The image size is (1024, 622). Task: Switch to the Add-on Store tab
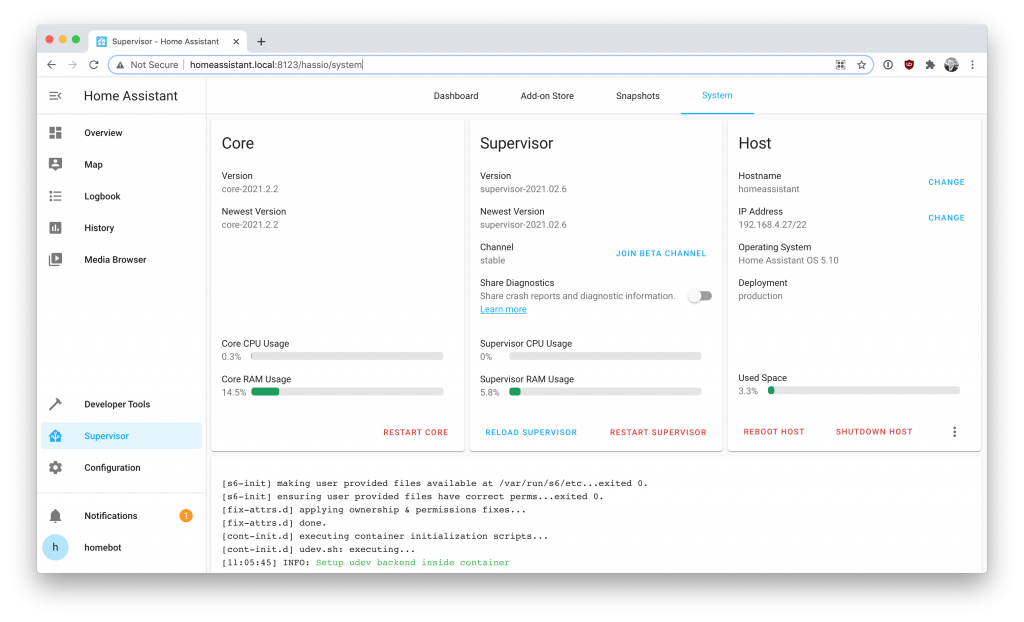coord(547,96)
